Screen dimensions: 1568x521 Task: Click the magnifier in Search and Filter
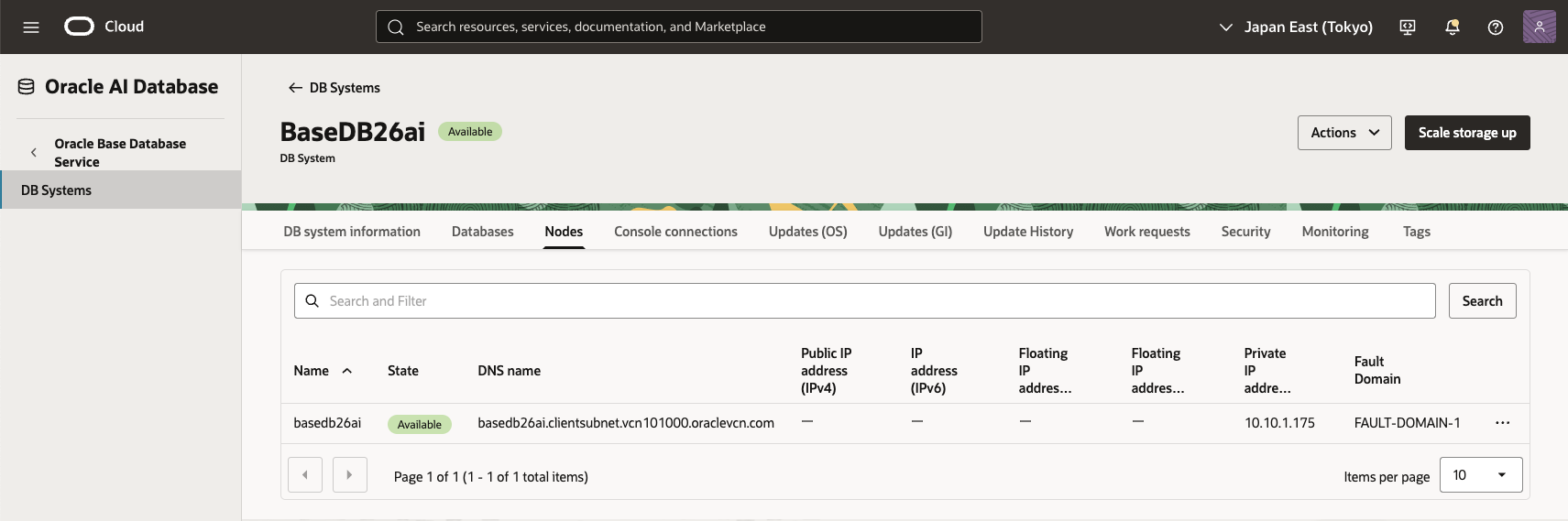(312, 301)
